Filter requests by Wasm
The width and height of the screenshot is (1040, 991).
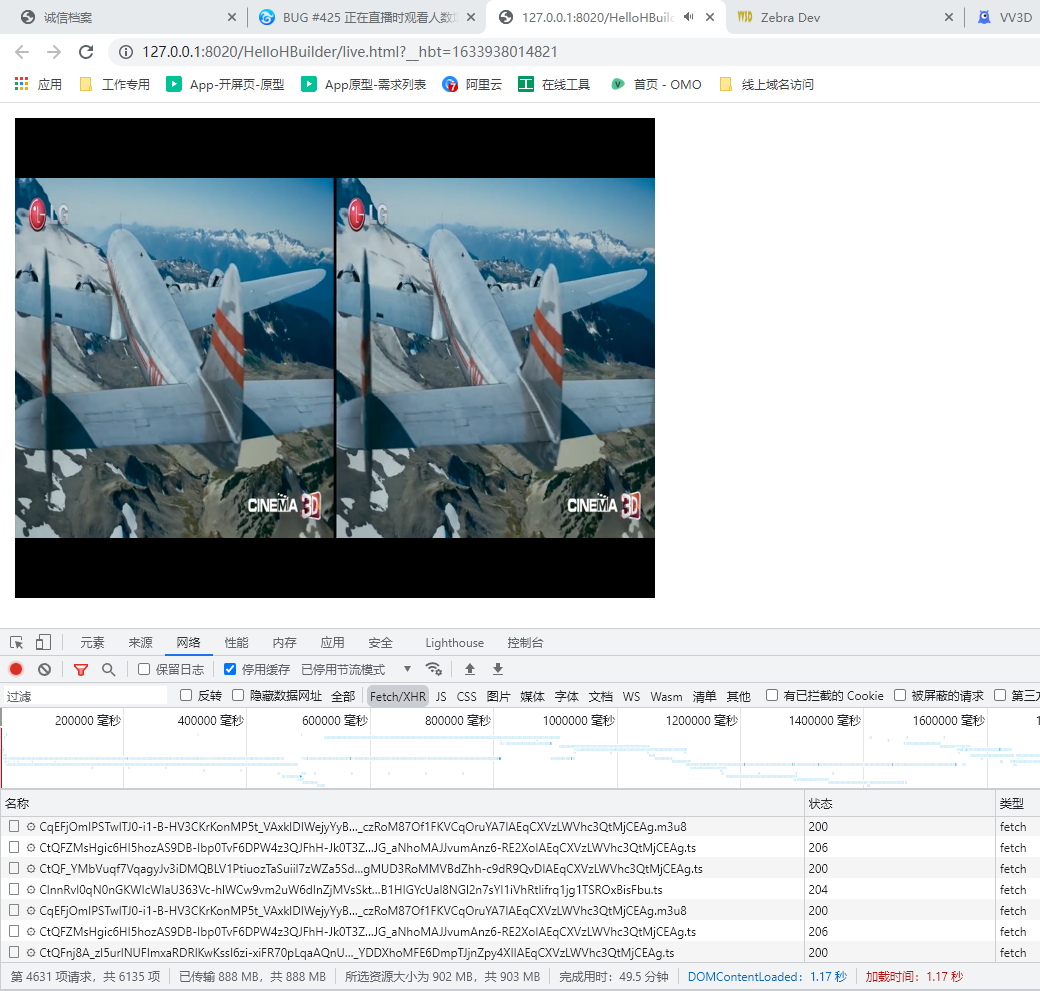[x=667, y=696]
